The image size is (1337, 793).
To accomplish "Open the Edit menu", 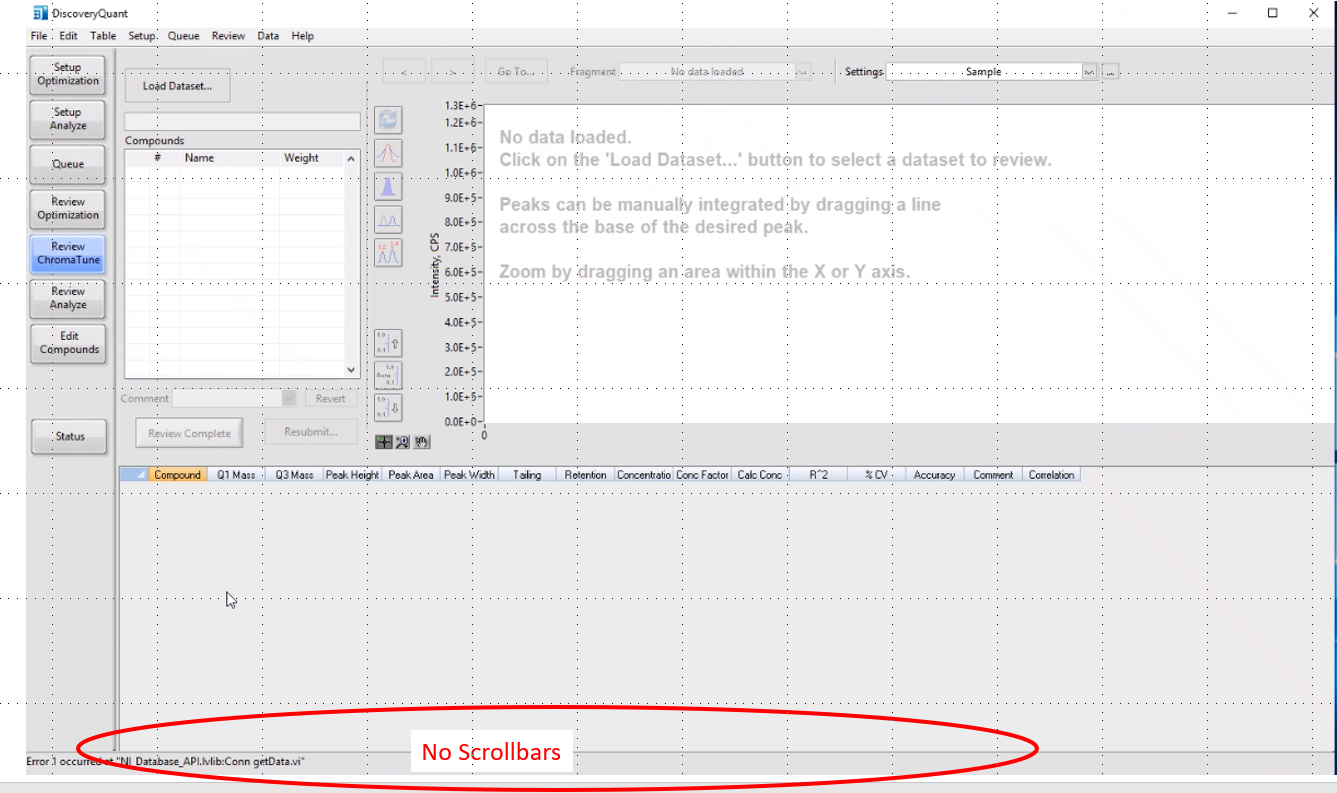I will click(68, 36).
